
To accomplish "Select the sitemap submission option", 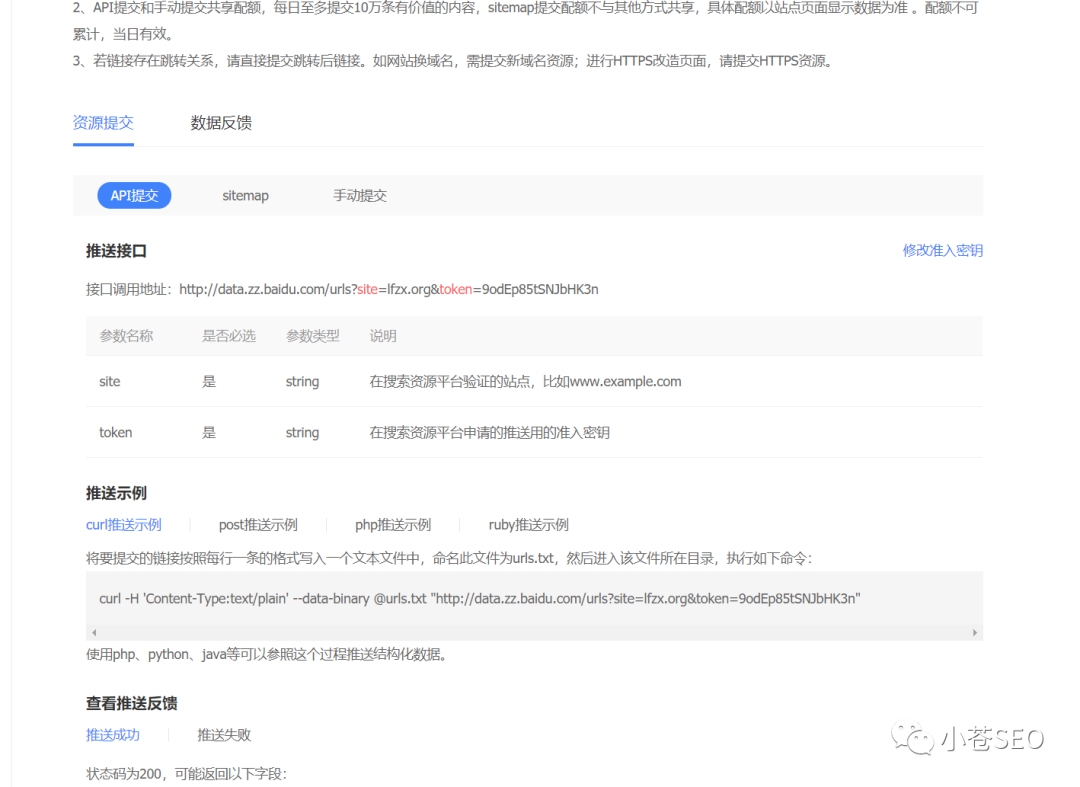I will coord(245,196).
